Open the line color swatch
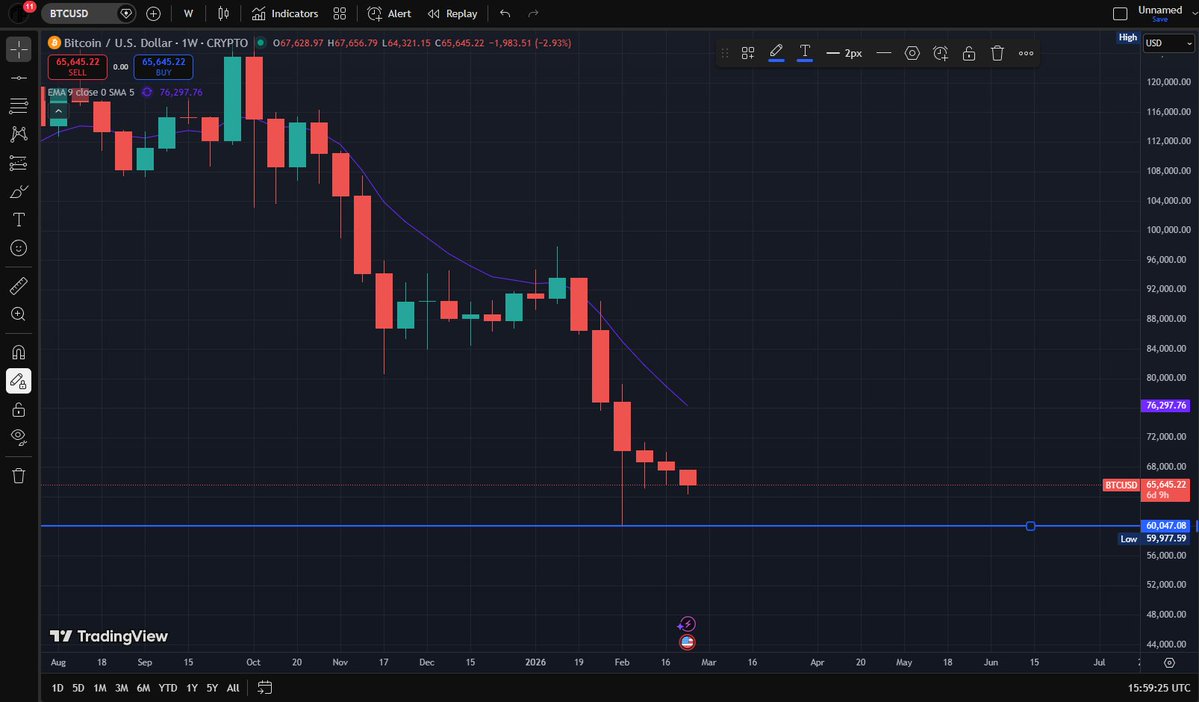The height and width of the screenshot is (702, 1199). pos(776,53)
